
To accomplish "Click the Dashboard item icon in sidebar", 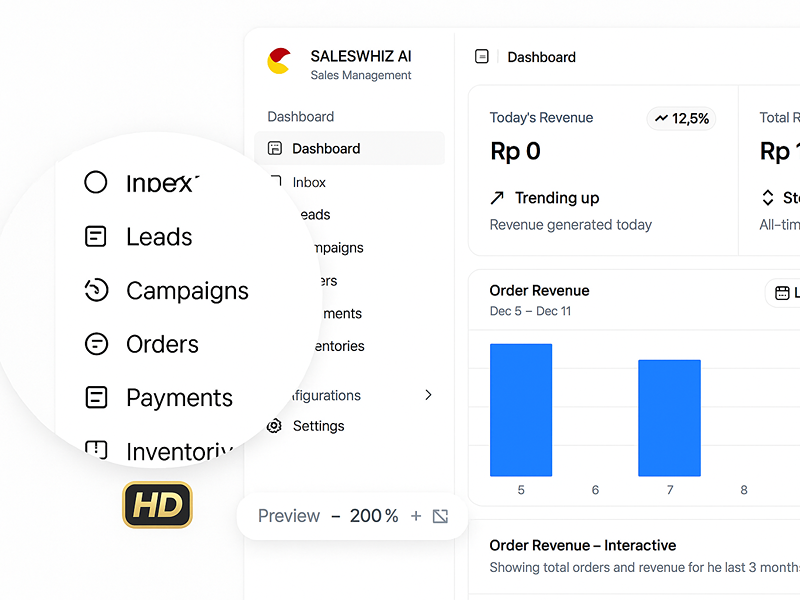I will click(x=275, y=148).
